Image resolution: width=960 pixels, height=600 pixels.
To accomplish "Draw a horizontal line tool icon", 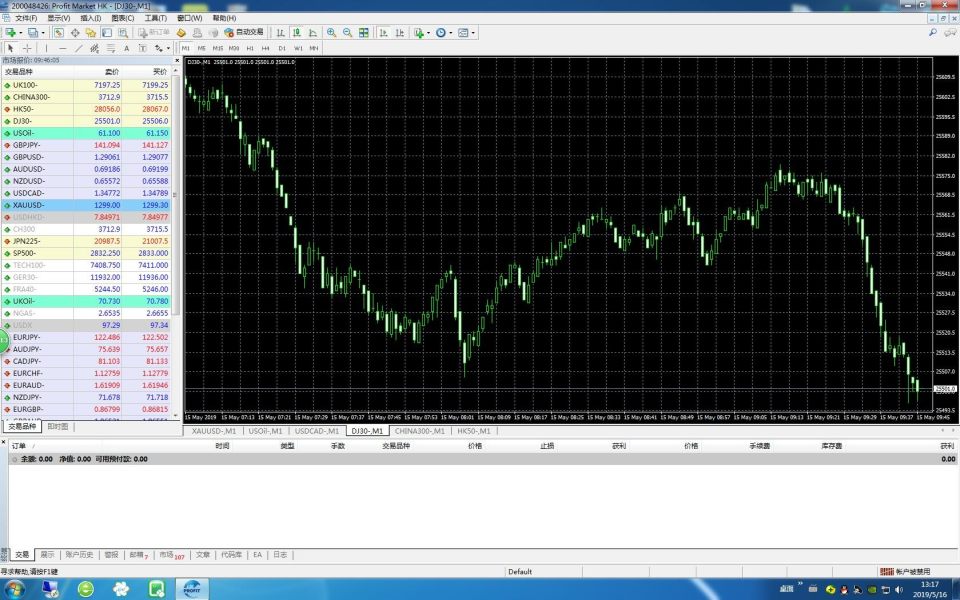I will point(62,48).
